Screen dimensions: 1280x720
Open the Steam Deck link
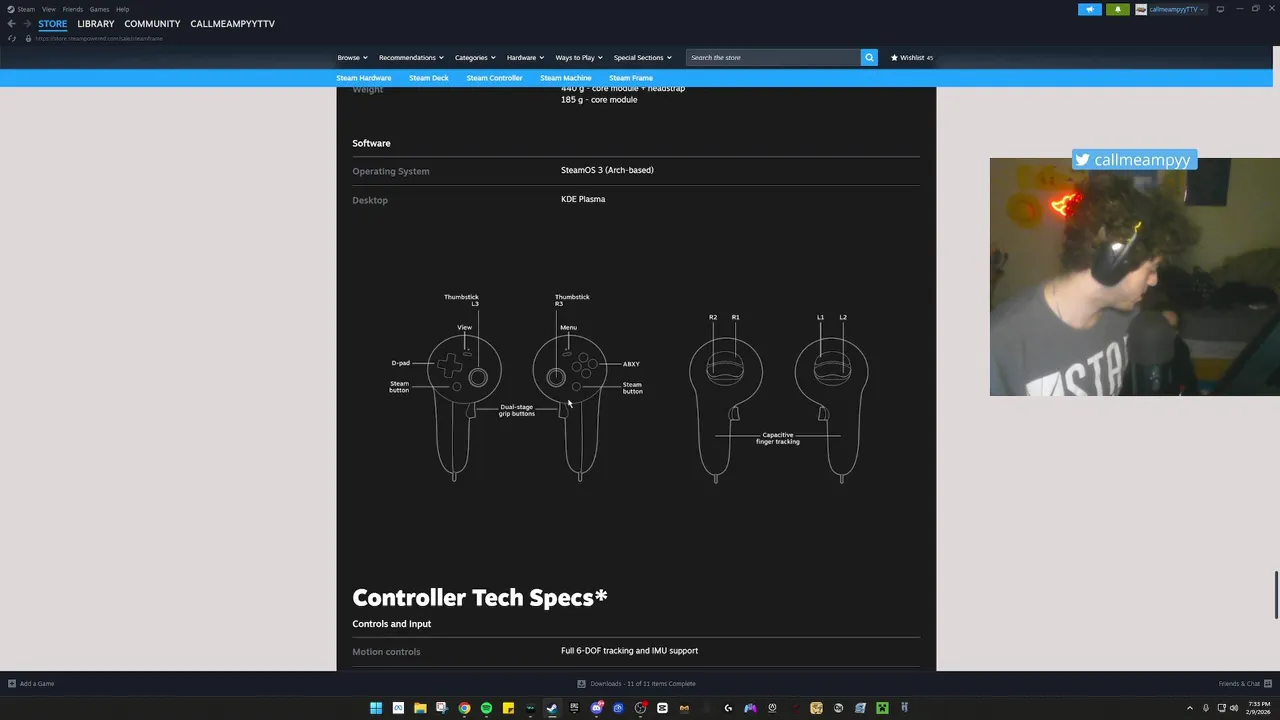coord(428,78)
